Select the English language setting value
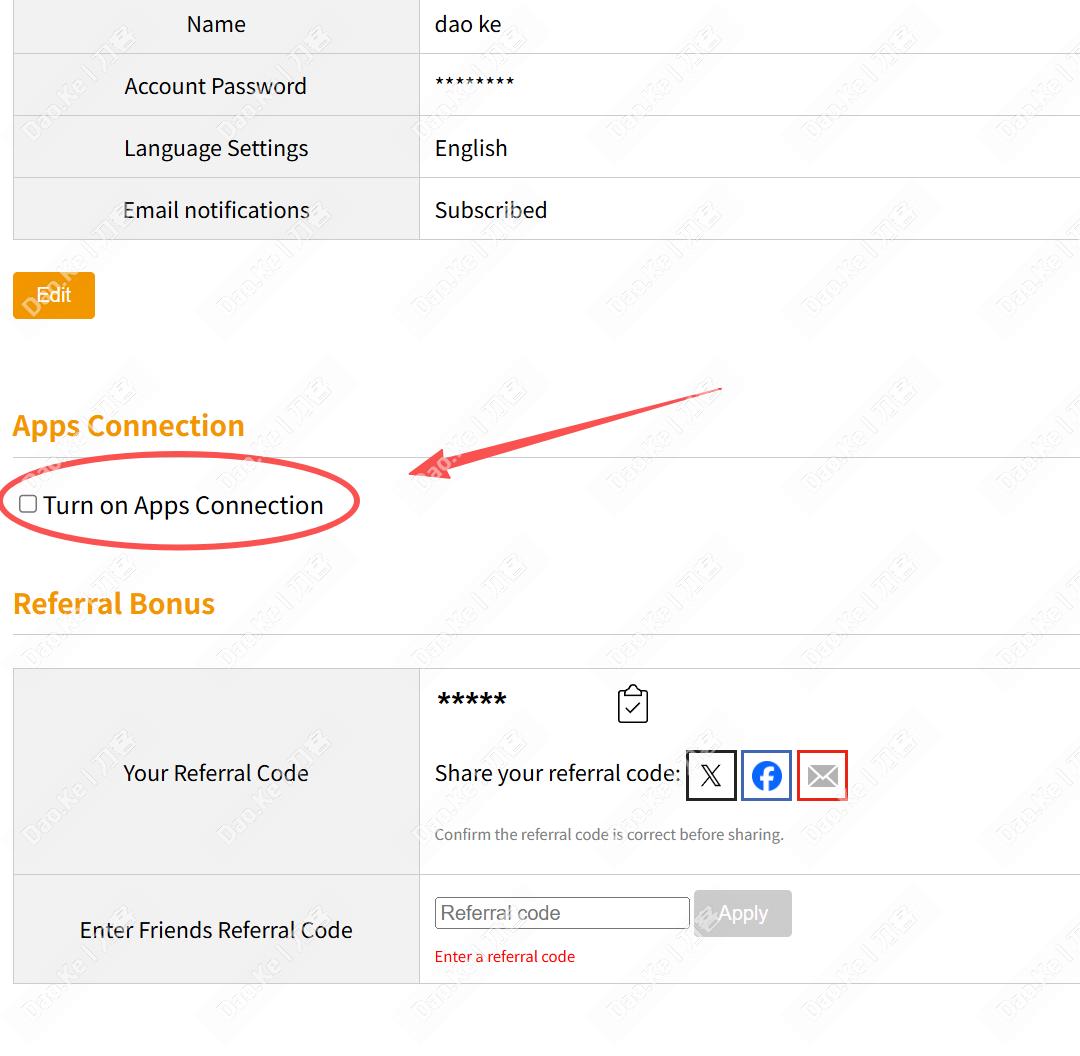 pos(471,148)
